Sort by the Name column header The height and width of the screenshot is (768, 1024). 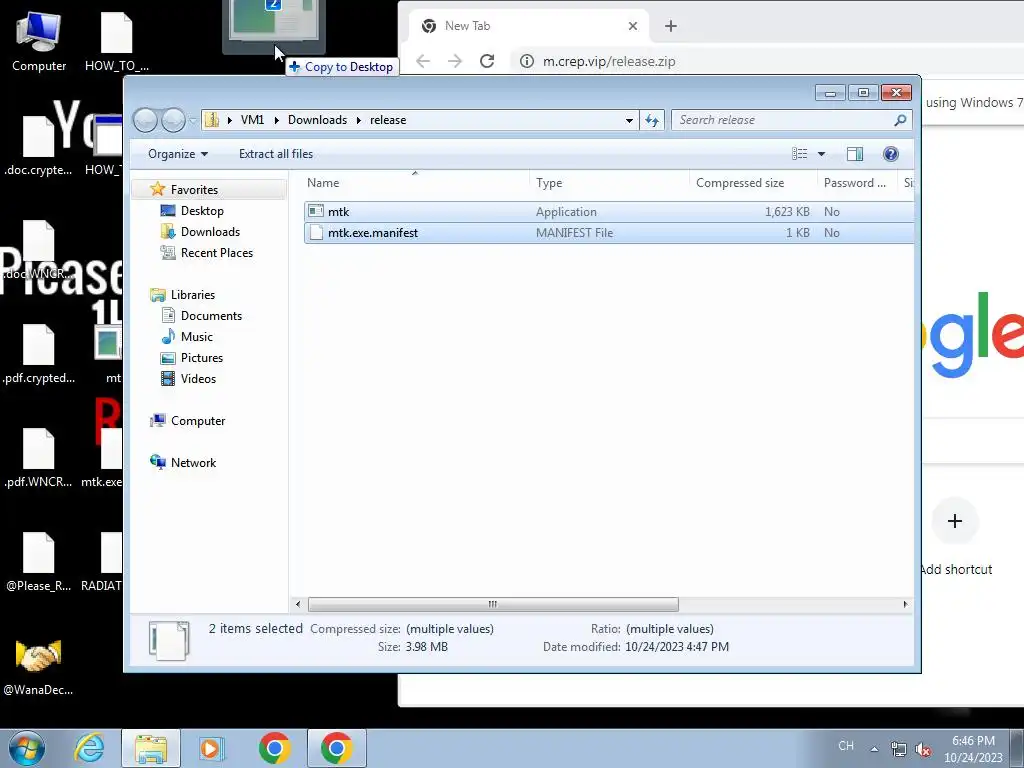tap(416, 183)
